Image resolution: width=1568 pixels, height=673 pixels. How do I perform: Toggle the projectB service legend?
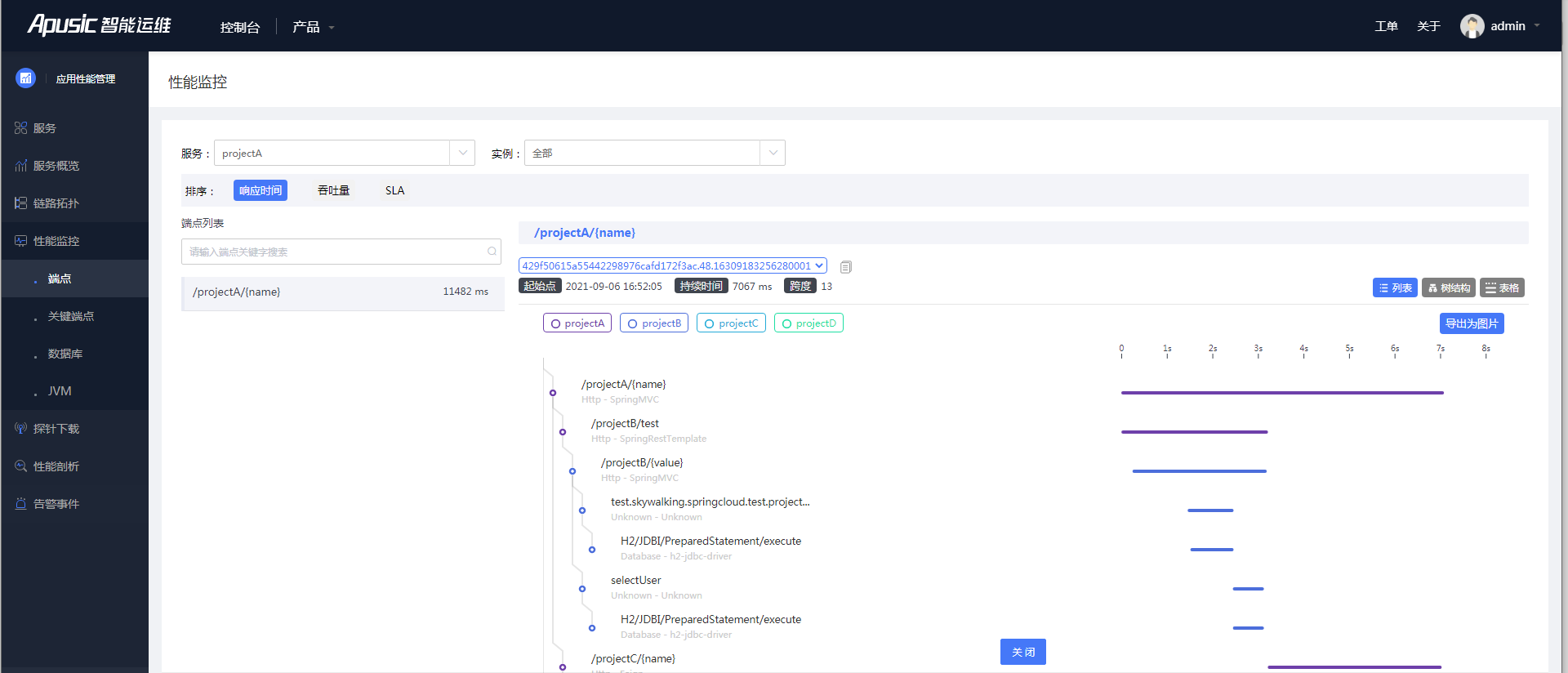(654, 323)
